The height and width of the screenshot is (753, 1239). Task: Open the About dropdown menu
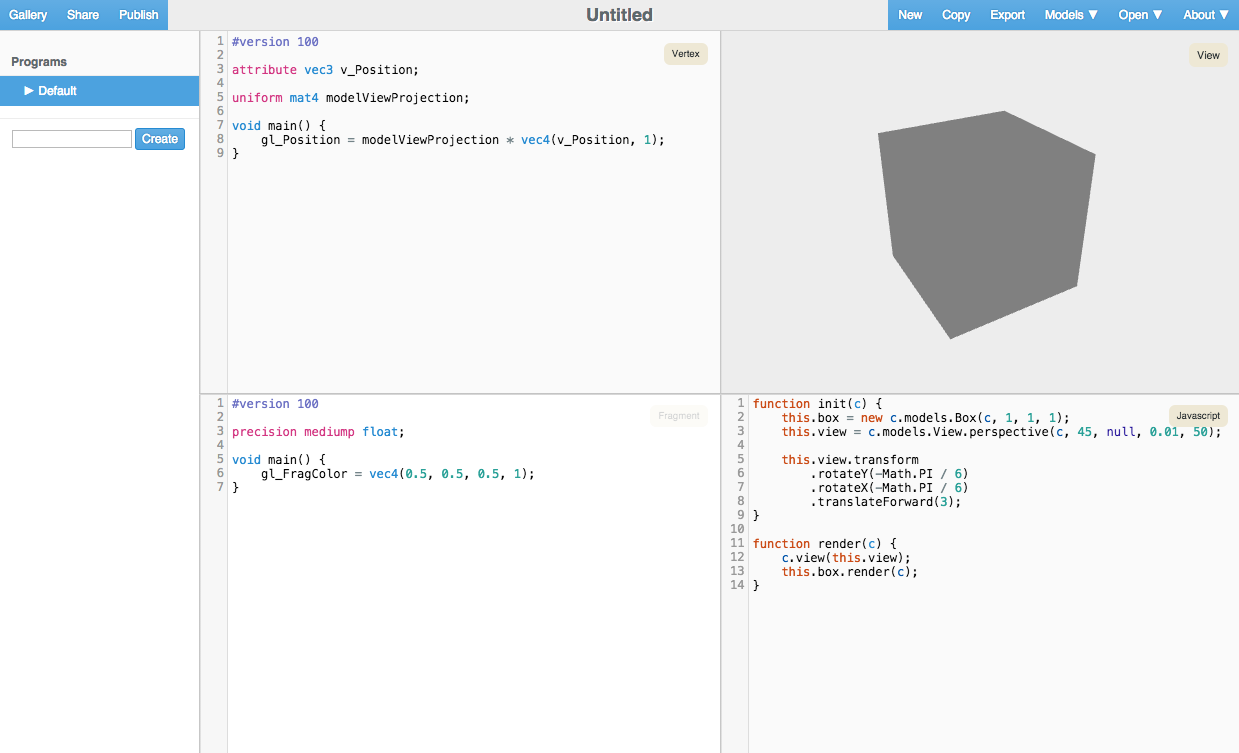pyautogui.click(x=1206, y=15)
